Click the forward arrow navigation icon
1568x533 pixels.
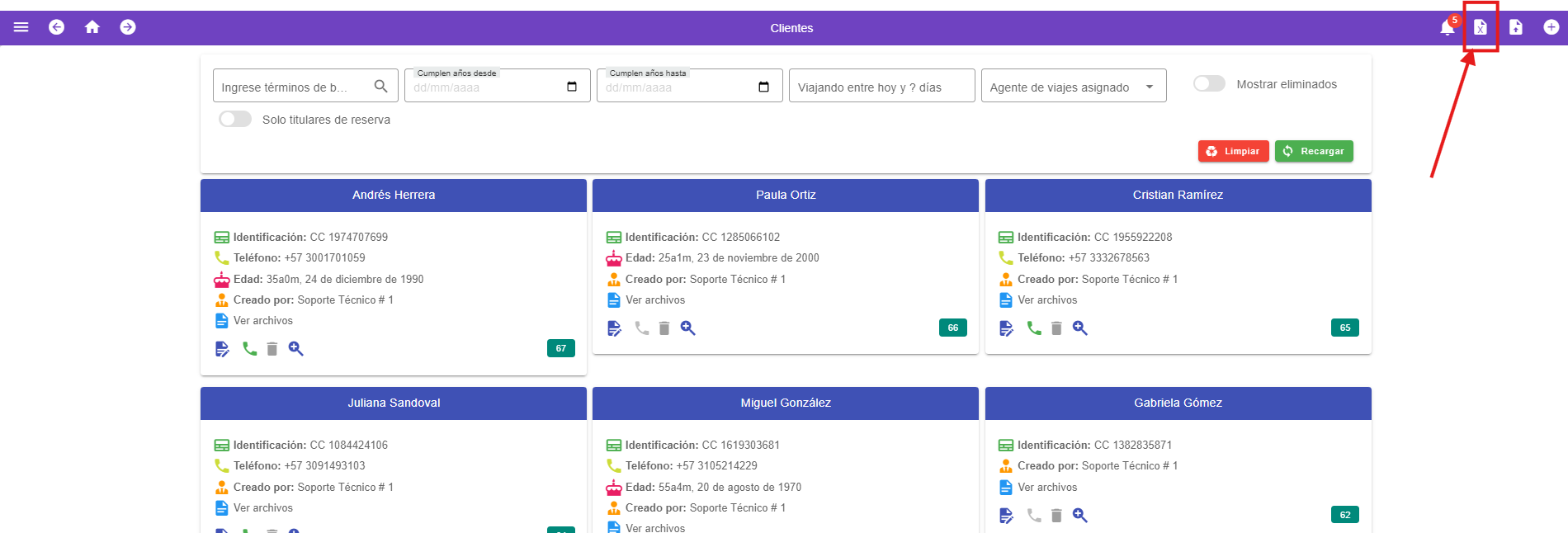(x=128, y=27)
